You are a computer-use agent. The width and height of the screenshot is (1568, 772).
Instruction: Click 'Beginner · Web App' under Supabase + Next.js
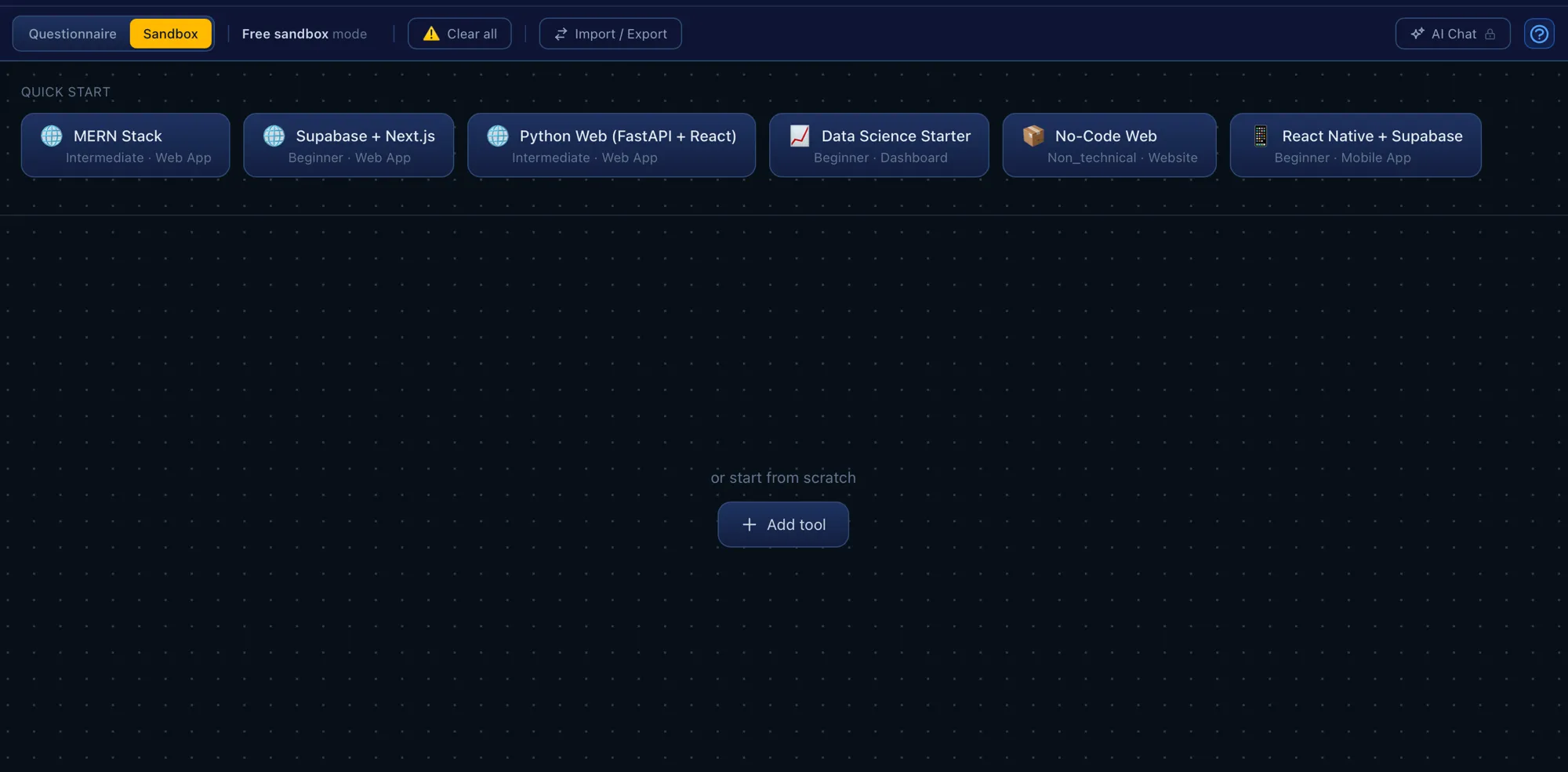(350, 158)
